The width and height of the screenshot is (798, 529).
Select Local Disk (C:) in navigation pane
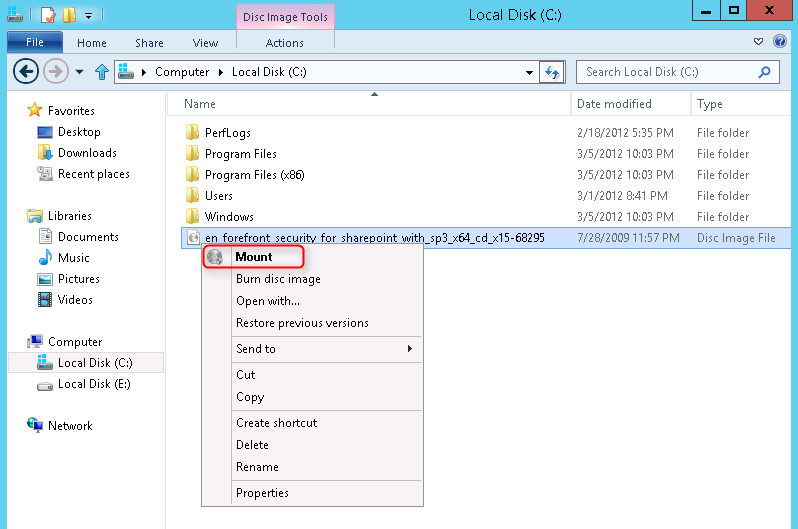95,363
